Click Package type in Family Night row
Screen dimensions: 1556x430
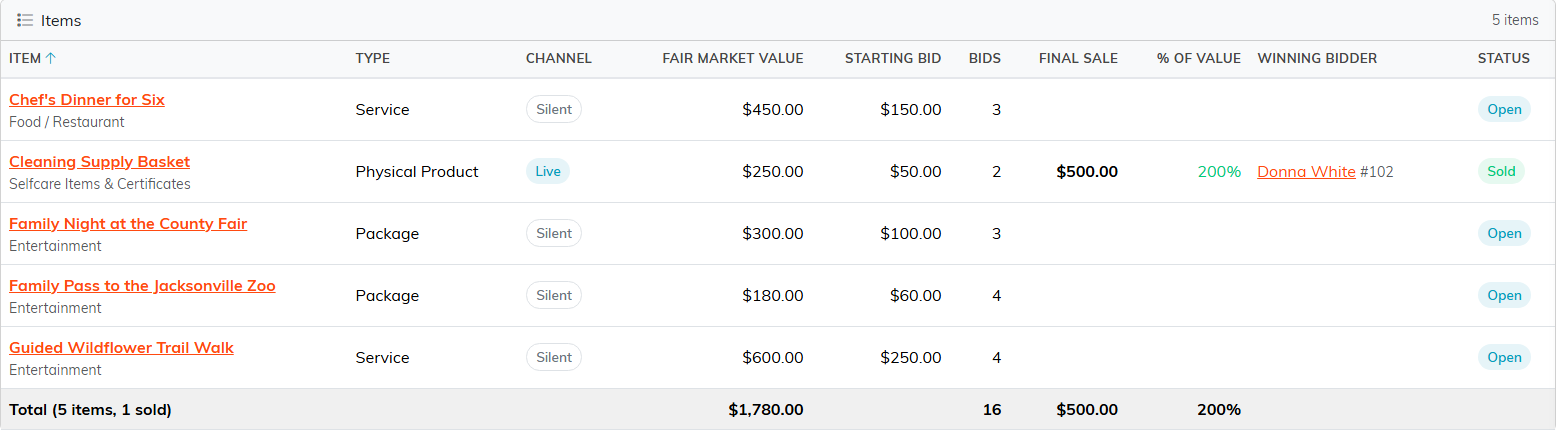coord(387,234)
